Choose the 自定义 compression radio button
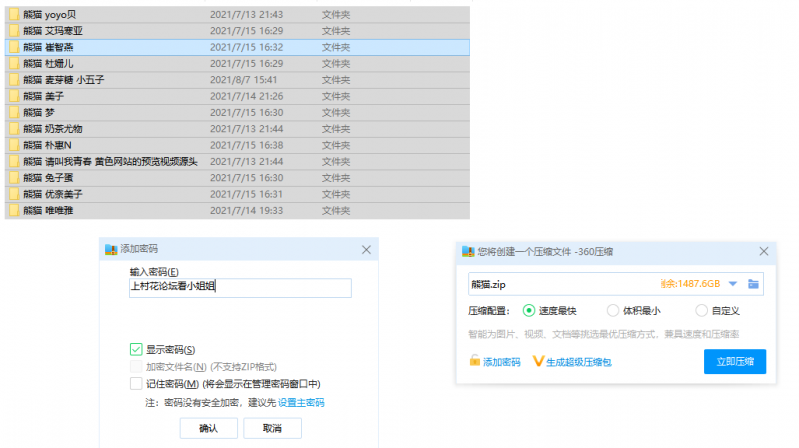 [x=701, y=310]
